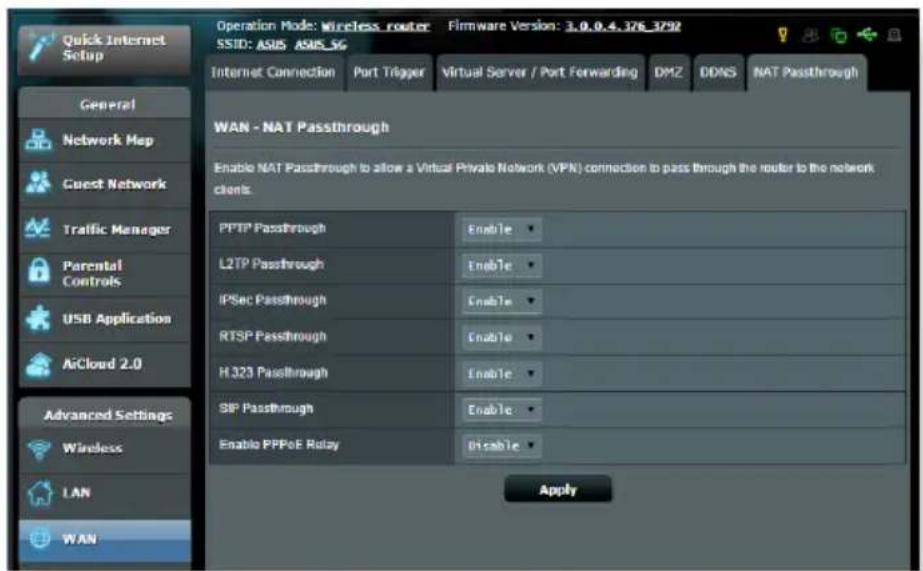Open the Enable PPPoE Relay dropdown
Viewport: 923px width, 571px height.
[x=501, y=446]
